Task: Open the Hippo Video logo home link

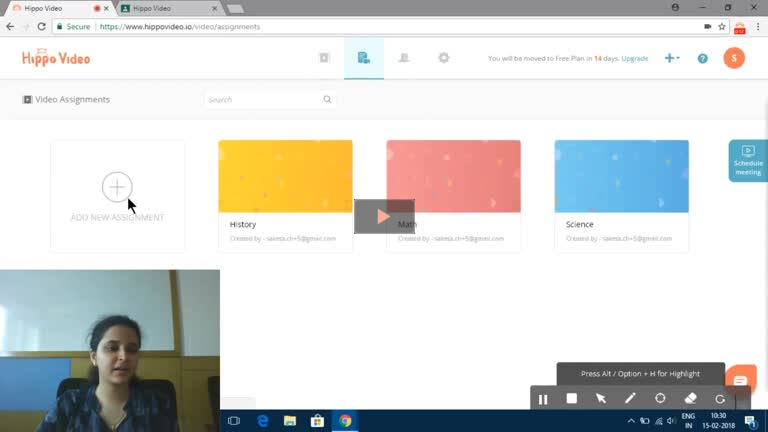Action: pos(56,58)
